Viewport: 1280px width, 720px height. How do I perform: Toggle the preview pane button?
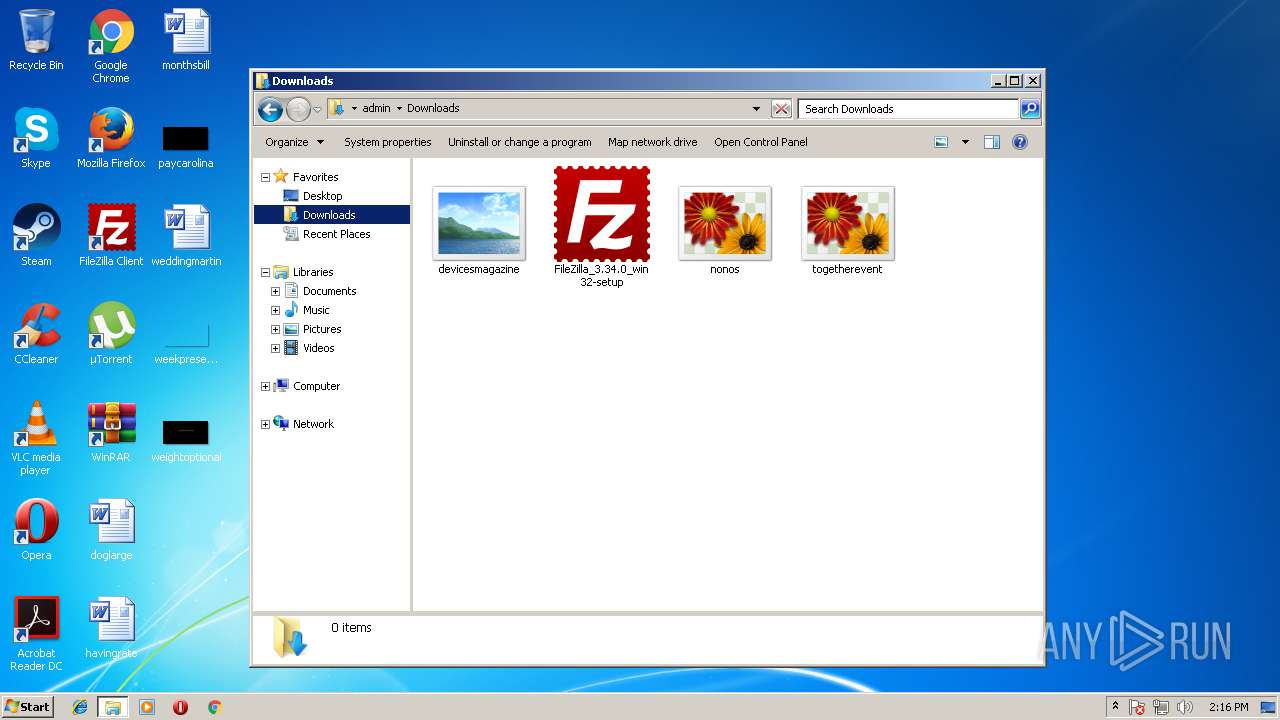pos(992,142)
